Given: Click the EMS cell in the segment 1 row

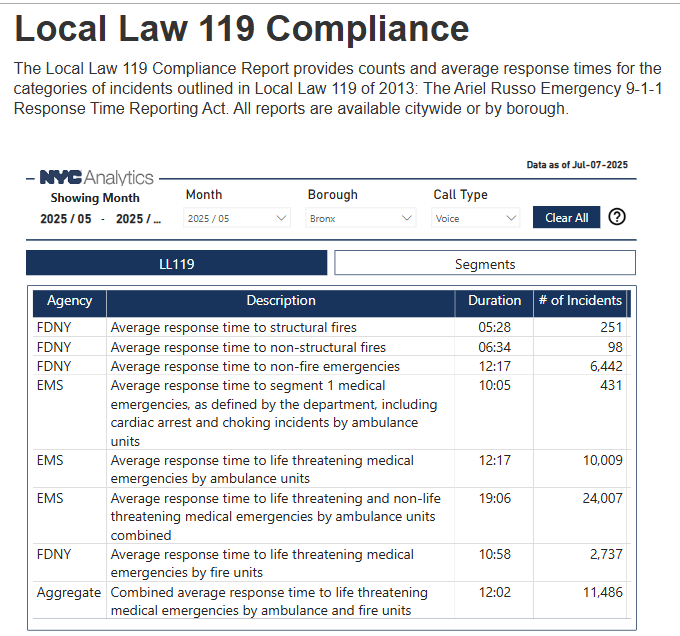Looking at the screenshot, I should (x=50, y=385).
